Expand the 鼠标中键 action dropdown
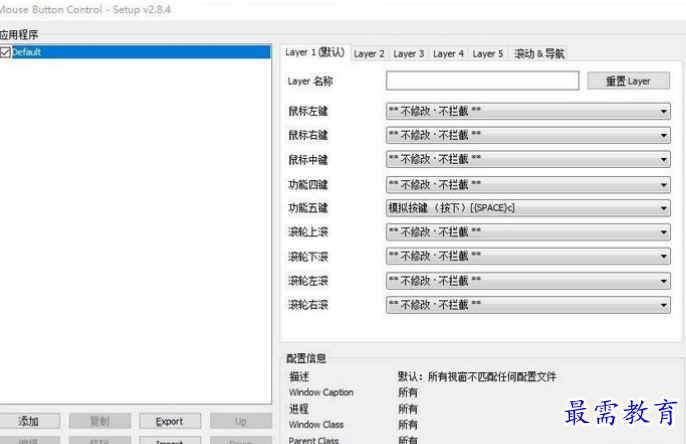The image size is (686, 444). click(x=528, y=159)
